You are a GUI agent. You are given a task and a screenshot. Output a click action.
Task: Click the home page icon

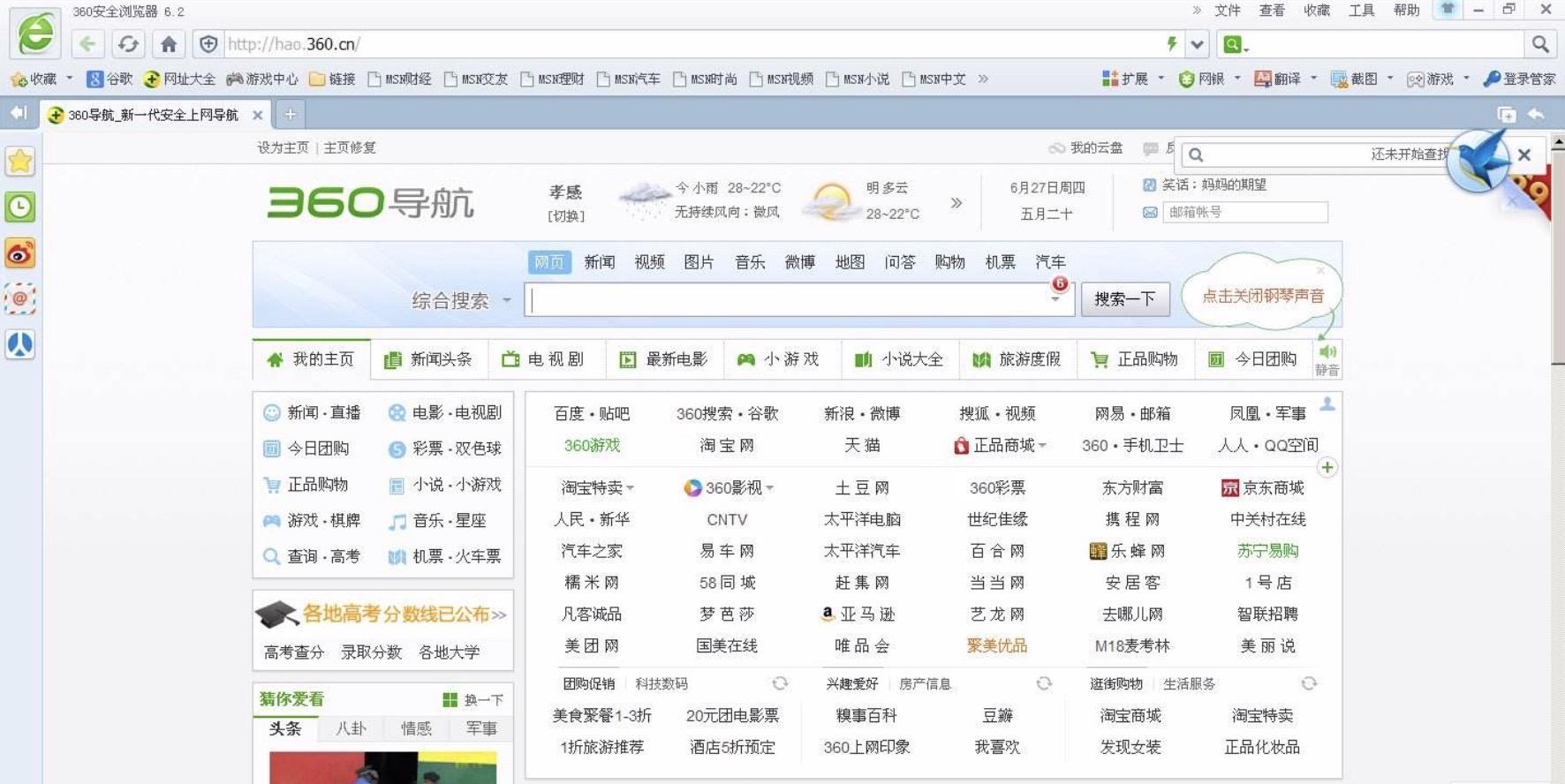pyautogui.click(x=169, y=44)
